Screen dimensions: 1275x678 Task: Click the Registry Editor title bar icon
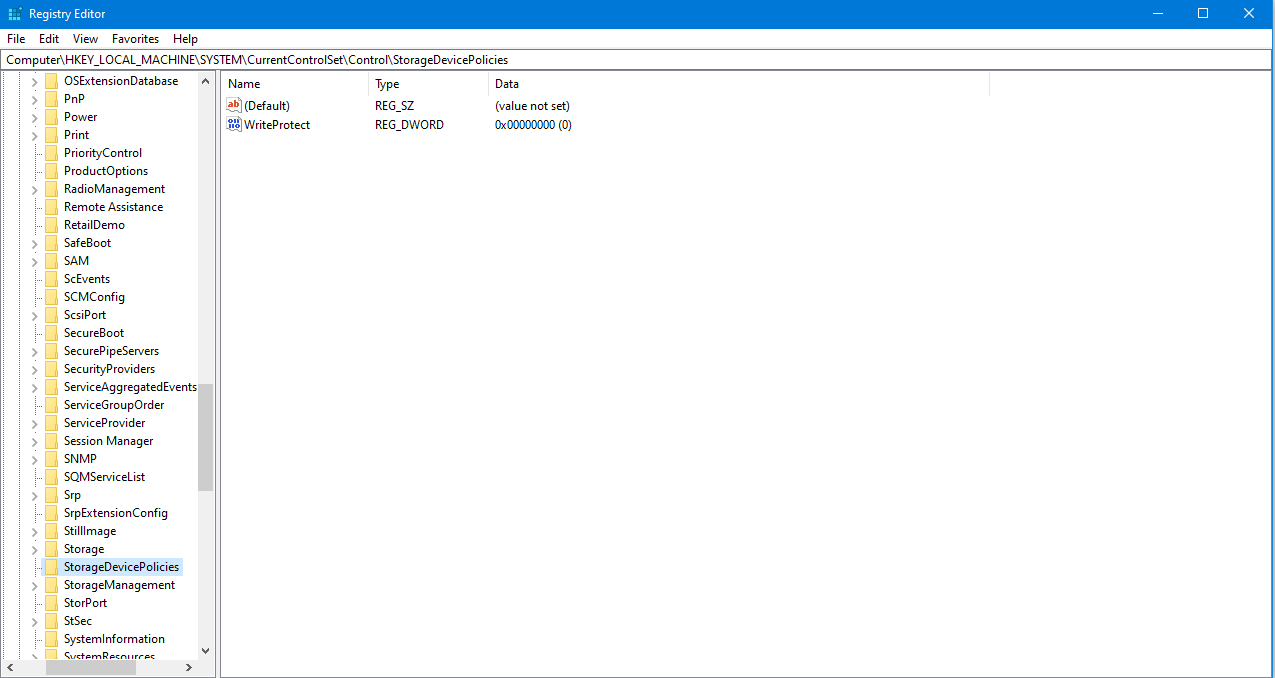point(15,13)
